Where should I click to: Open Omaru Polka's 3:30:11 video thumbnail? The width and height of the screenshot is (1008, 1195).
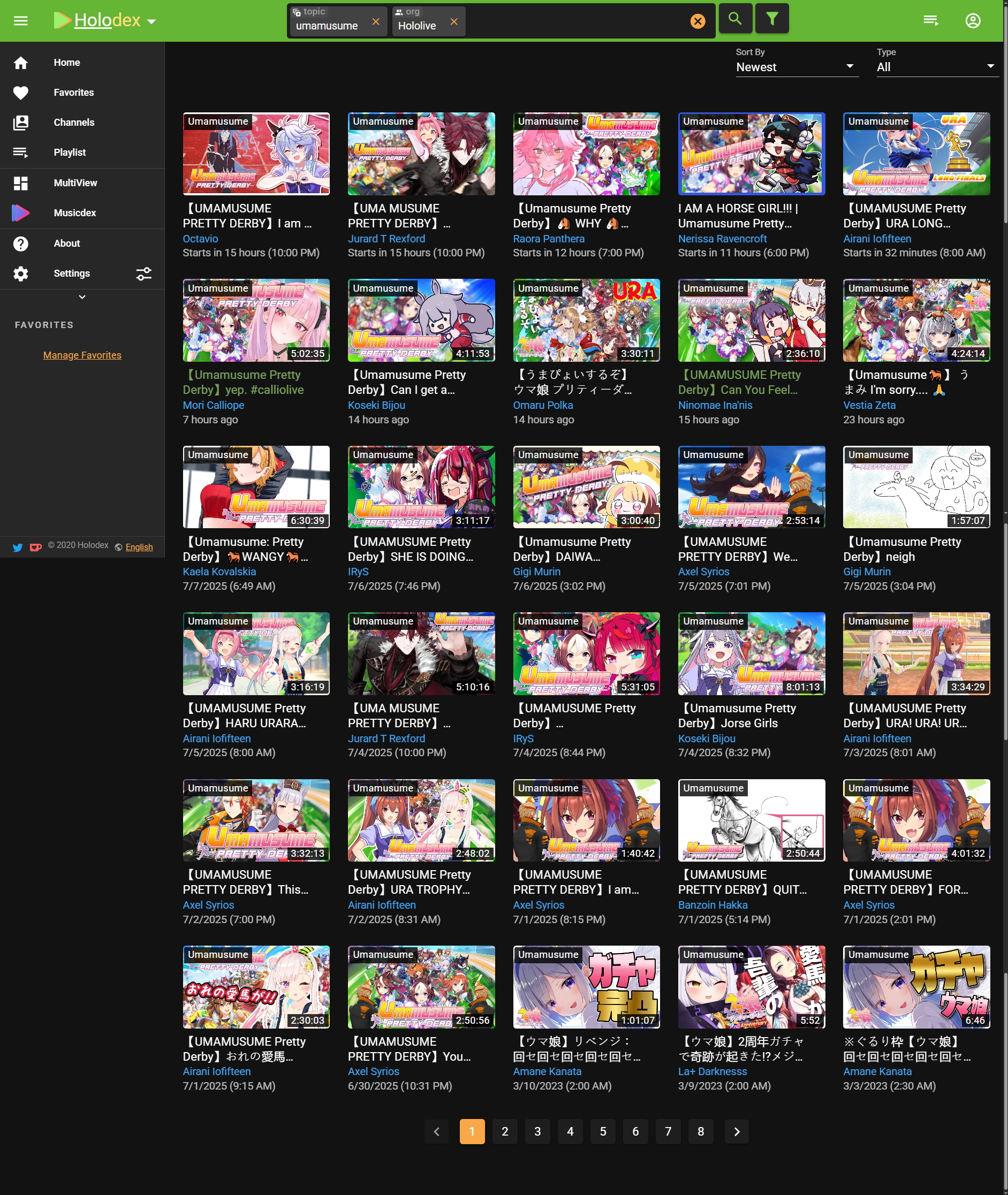[586, 321]
